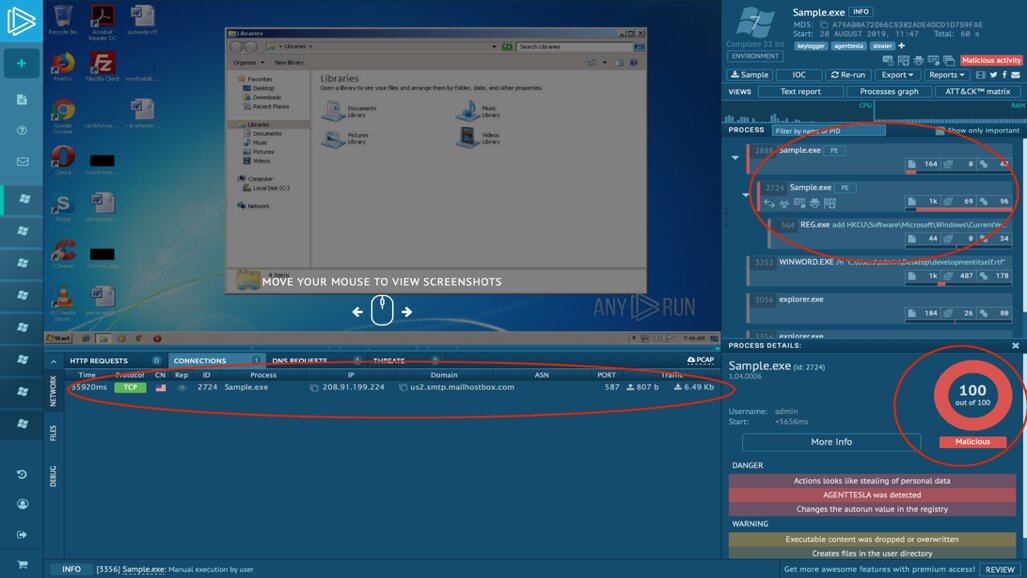Viewport: 1027px width, 578px height.
Task: Download the PCAP file
Action: coord(700,360)
